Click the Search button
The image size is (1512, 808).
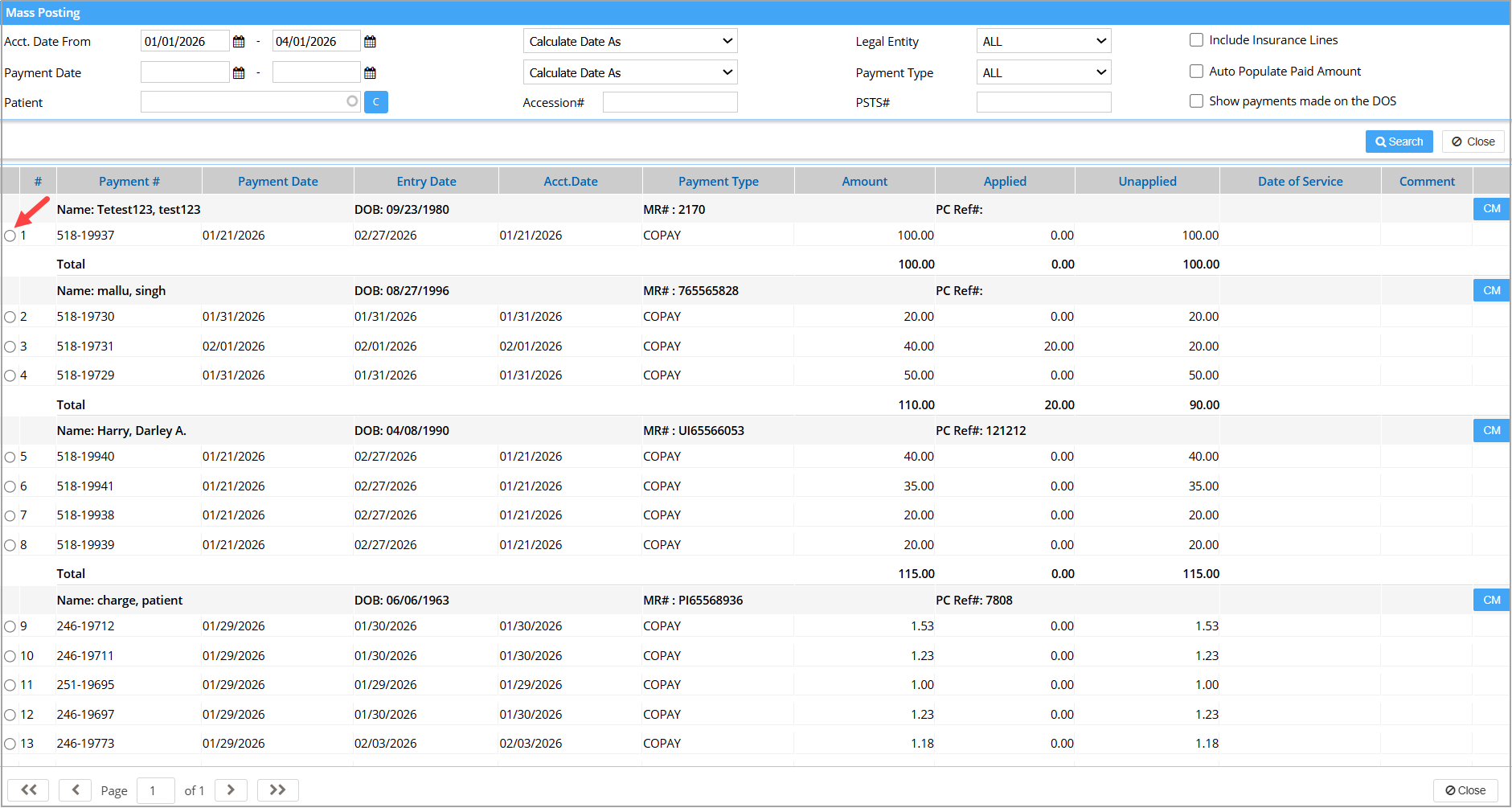[x=1399, y=142]
